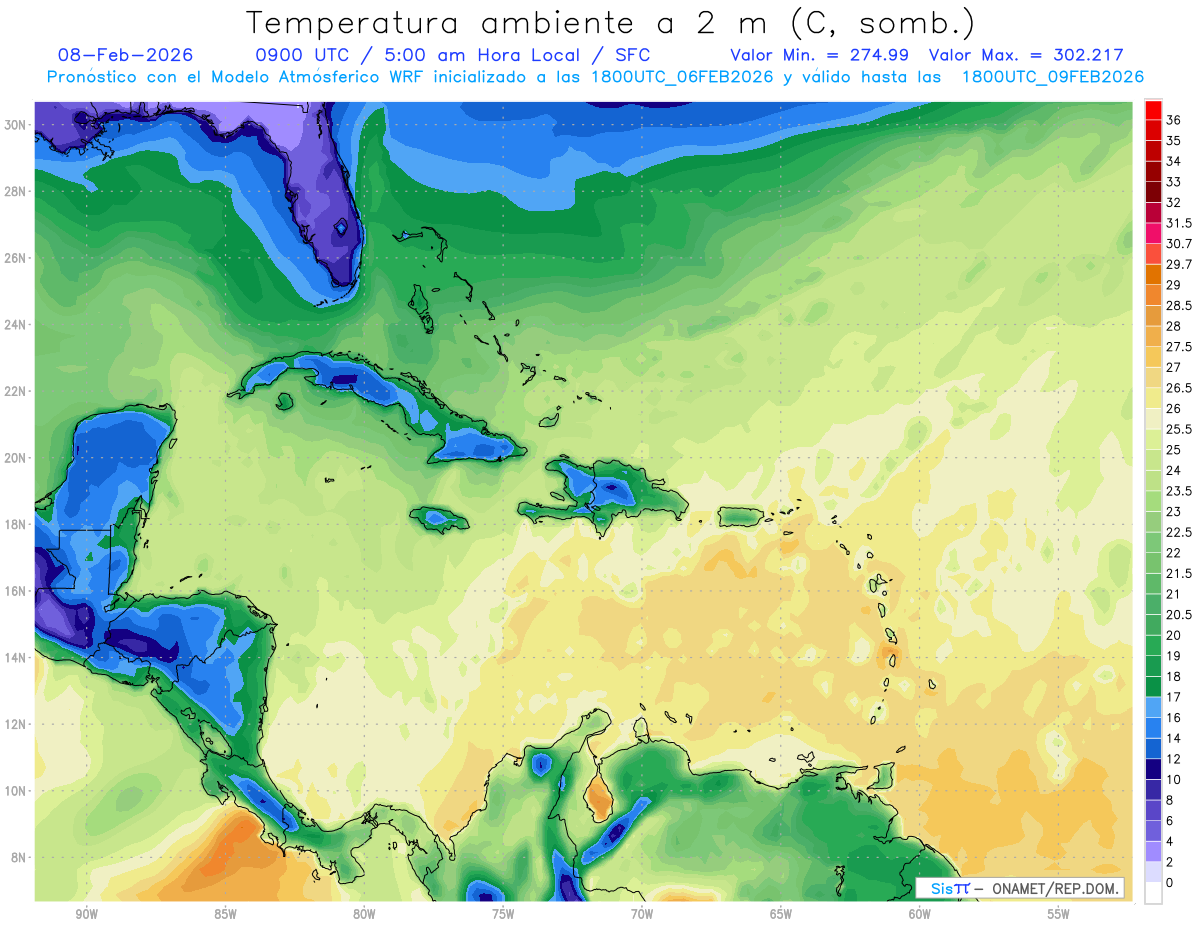Click the colorbar label '30.7'

pos(1179,244)
